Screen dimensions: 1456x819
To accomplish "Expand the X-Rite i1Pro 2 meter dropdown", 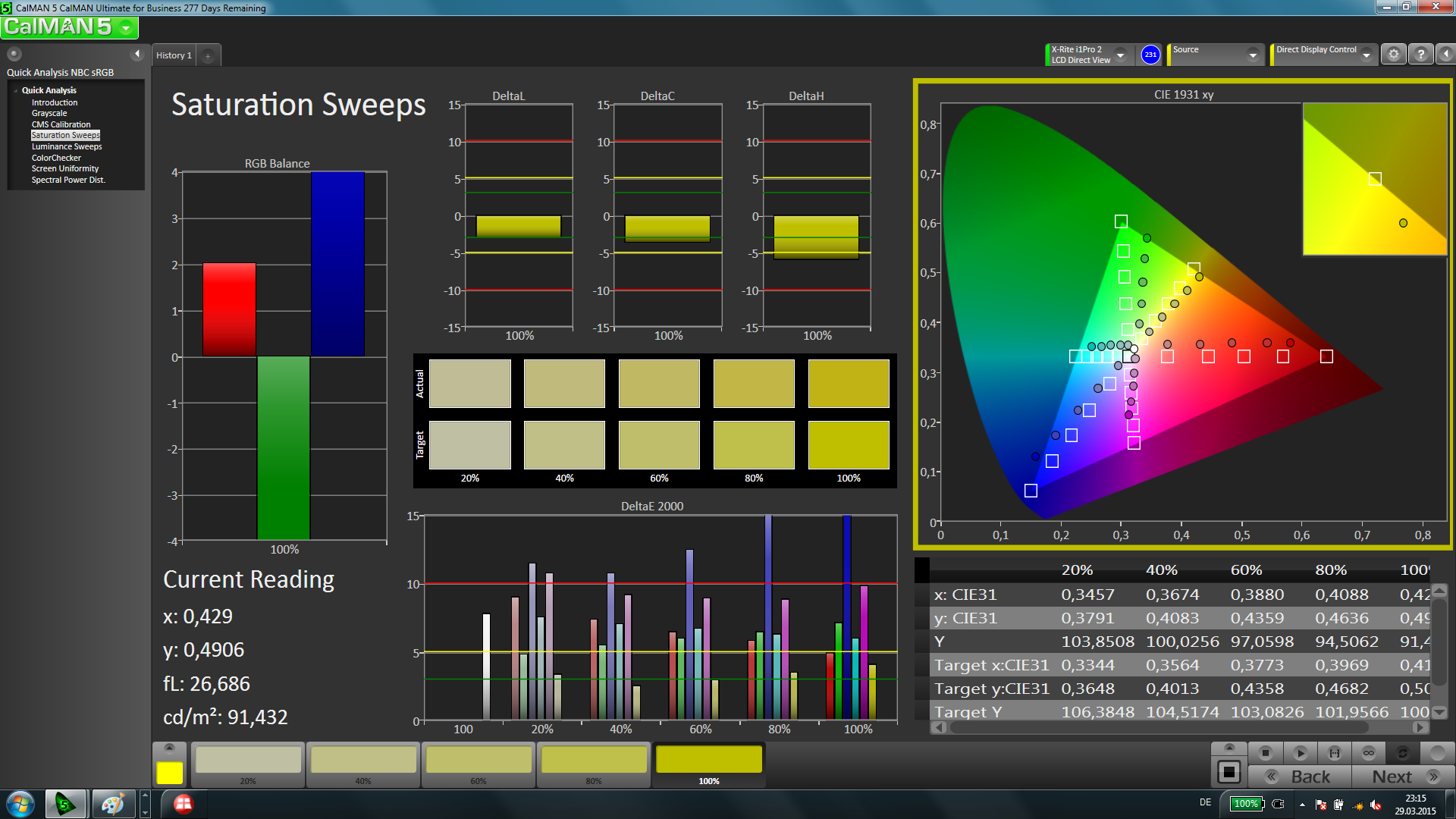I will point(1120,55).
